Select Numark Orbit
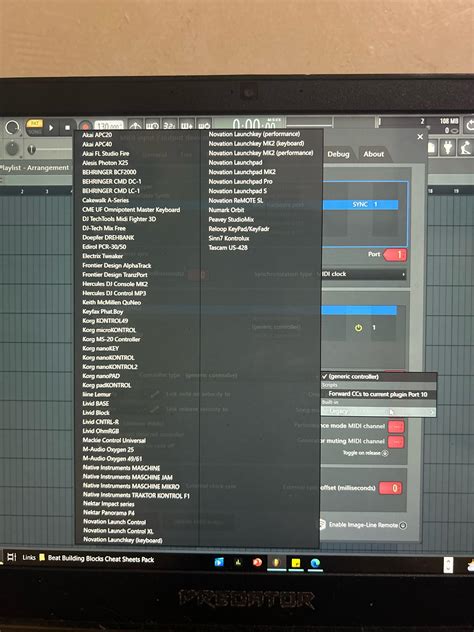The height and width of the screenshot is (632, 474). [x=226, y=210]
